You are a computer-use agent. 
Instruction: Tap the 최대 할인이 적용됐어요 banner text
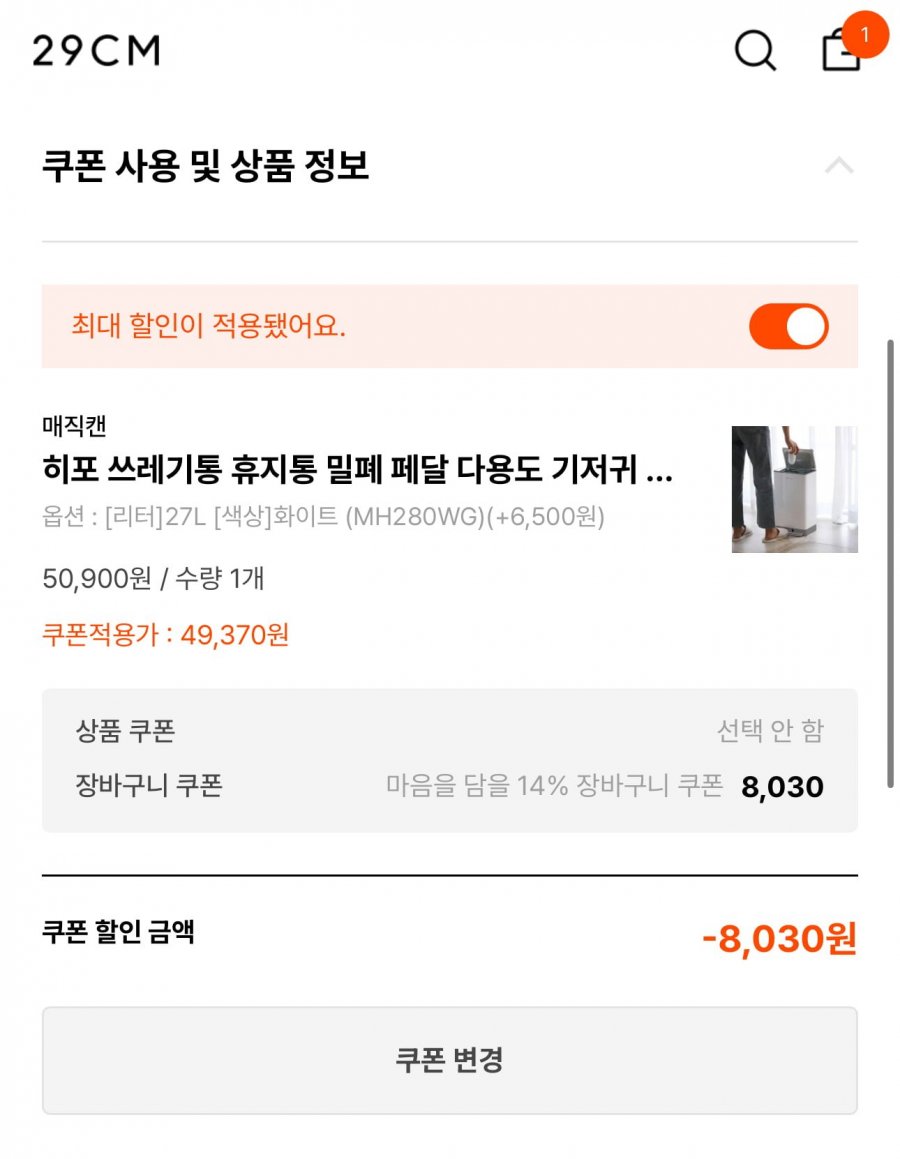pos(209,326)
